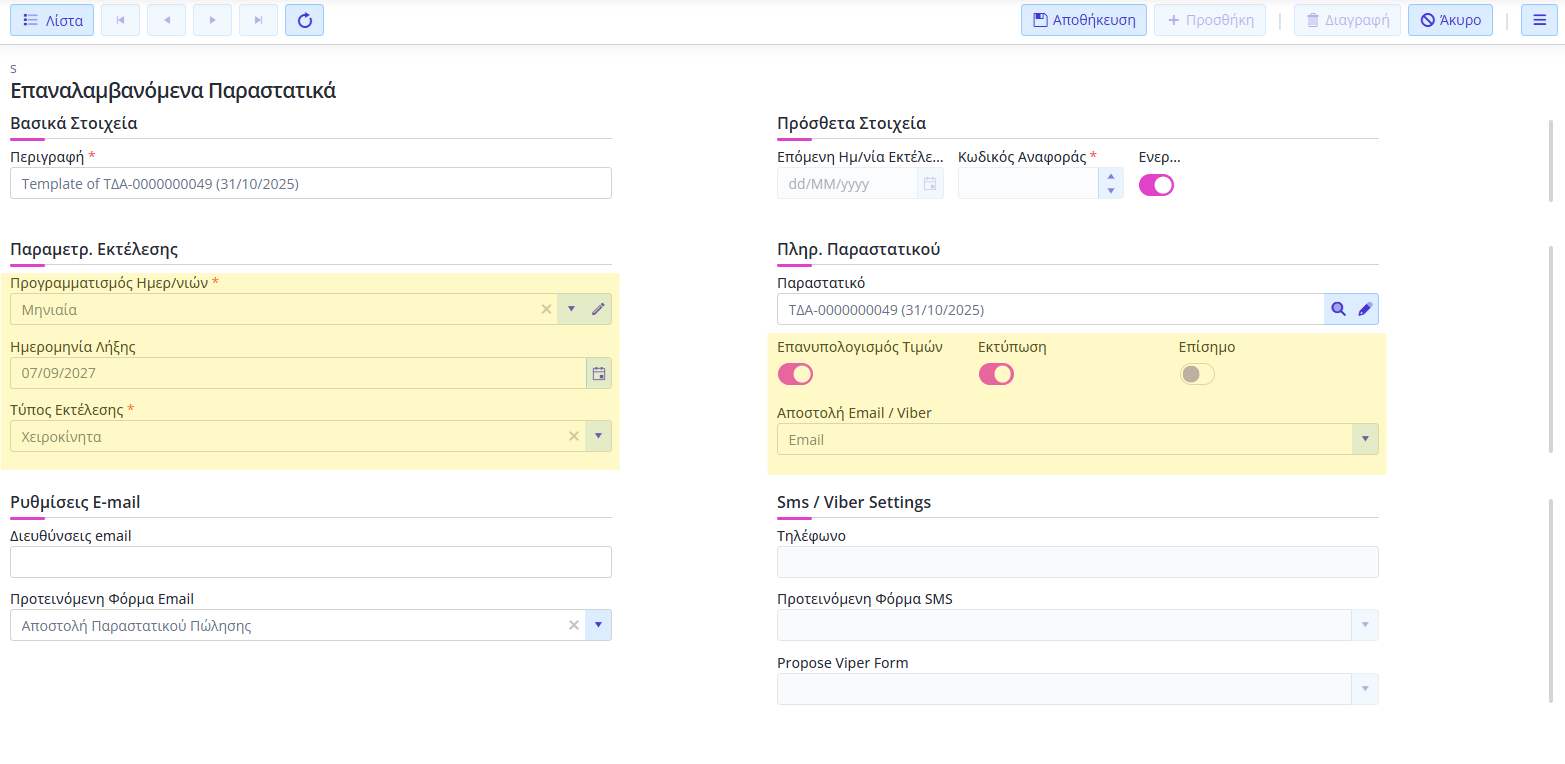The height and width of the screenshot is (764, 1565).
Task: Go to the next record arrow
Action: coord(212,20)
